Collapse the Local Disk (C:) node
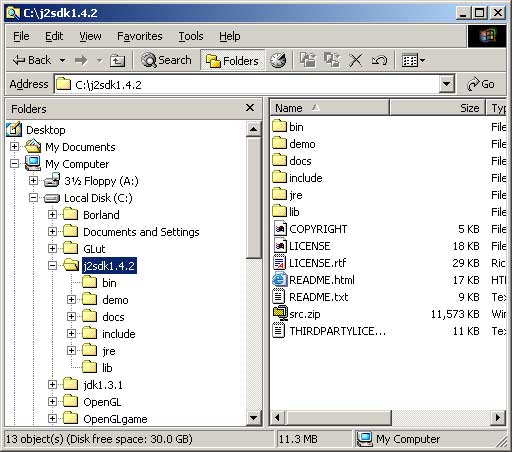Image resolution: width=512 pixels, height=452 pixels. point(33,198)
